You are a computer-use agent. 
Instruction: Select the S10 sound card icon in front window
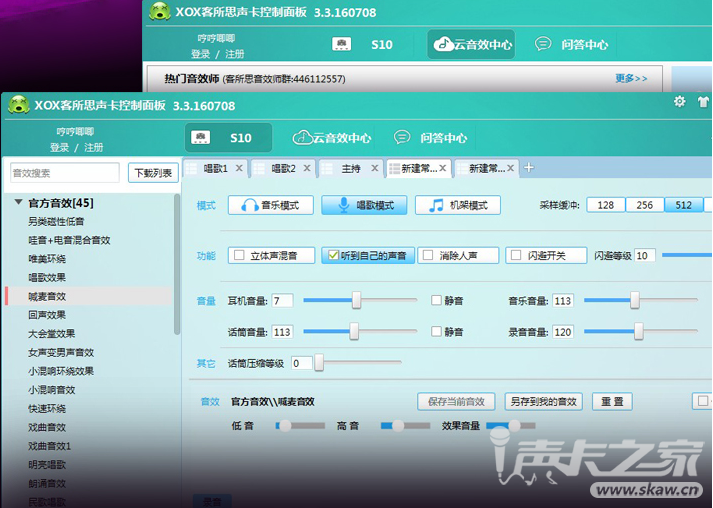tap(200, 137)
